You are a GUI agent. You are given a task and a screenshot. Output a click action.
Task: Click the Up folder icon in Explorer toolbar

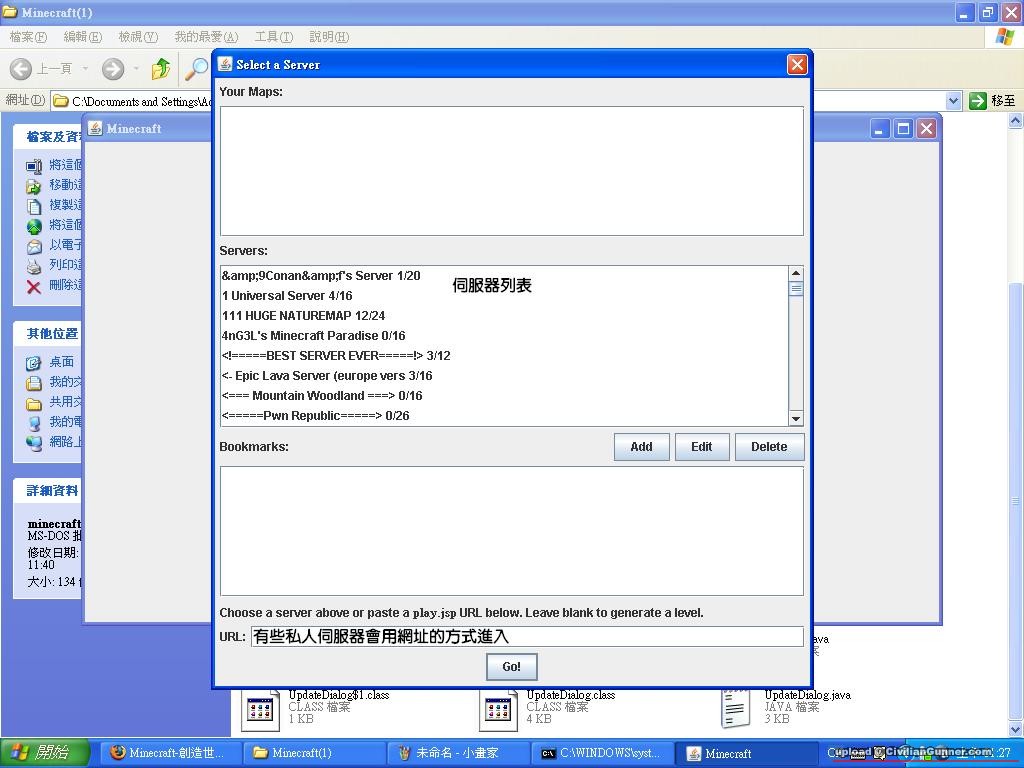click(x=160, y=68)
